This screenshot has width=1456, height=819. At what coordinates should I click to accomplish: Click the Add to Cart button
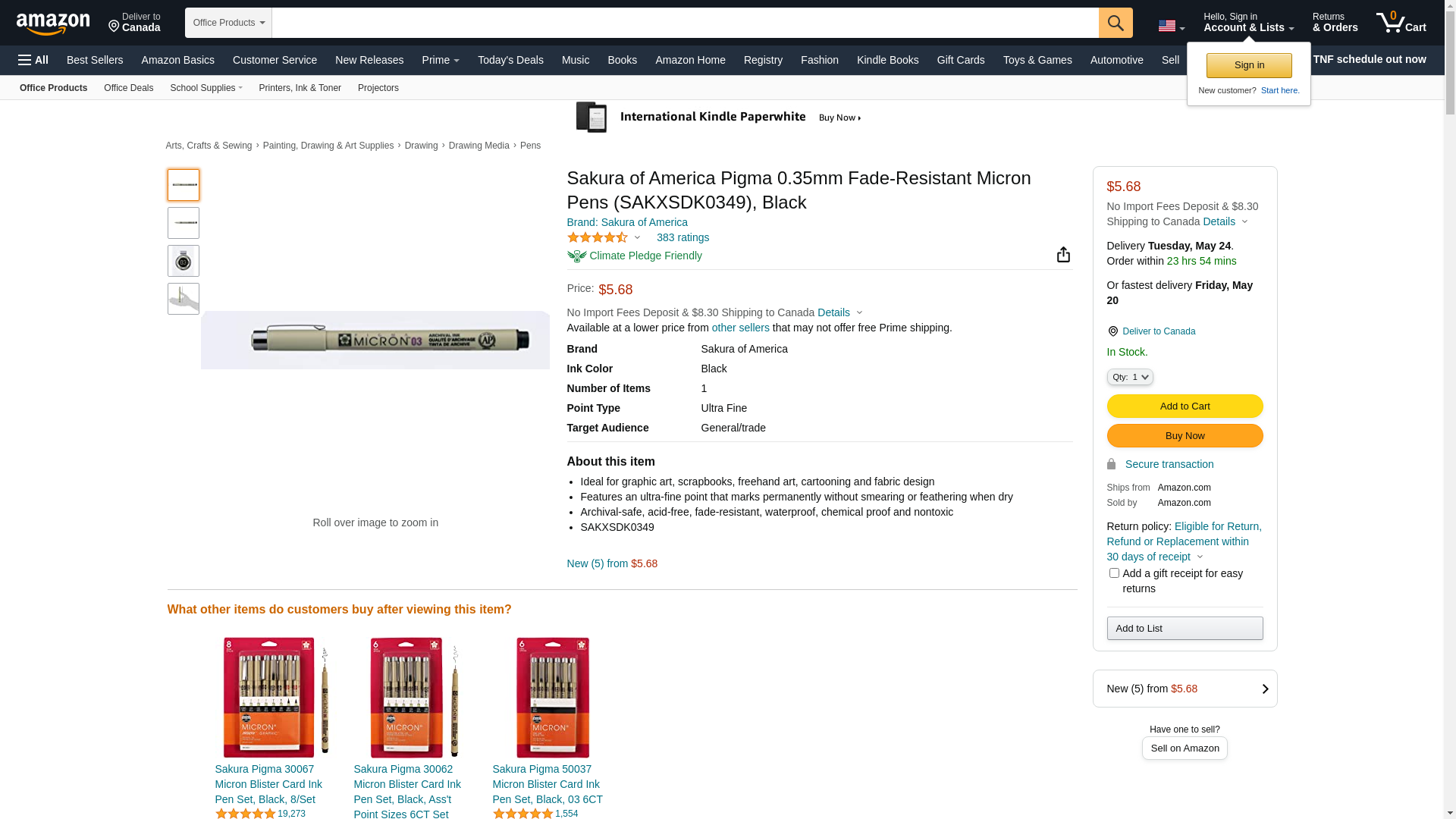1185,406
